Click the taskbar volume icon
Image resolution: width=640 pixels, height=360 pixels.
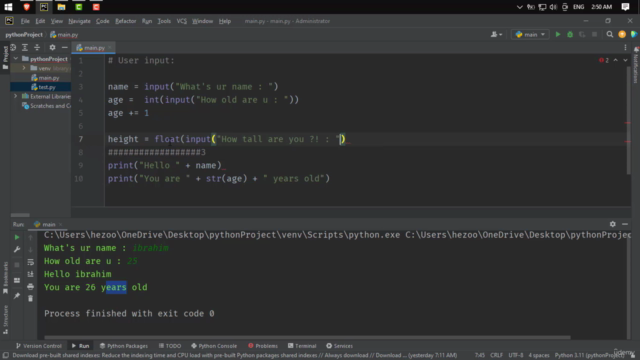[x=553, y=7]
